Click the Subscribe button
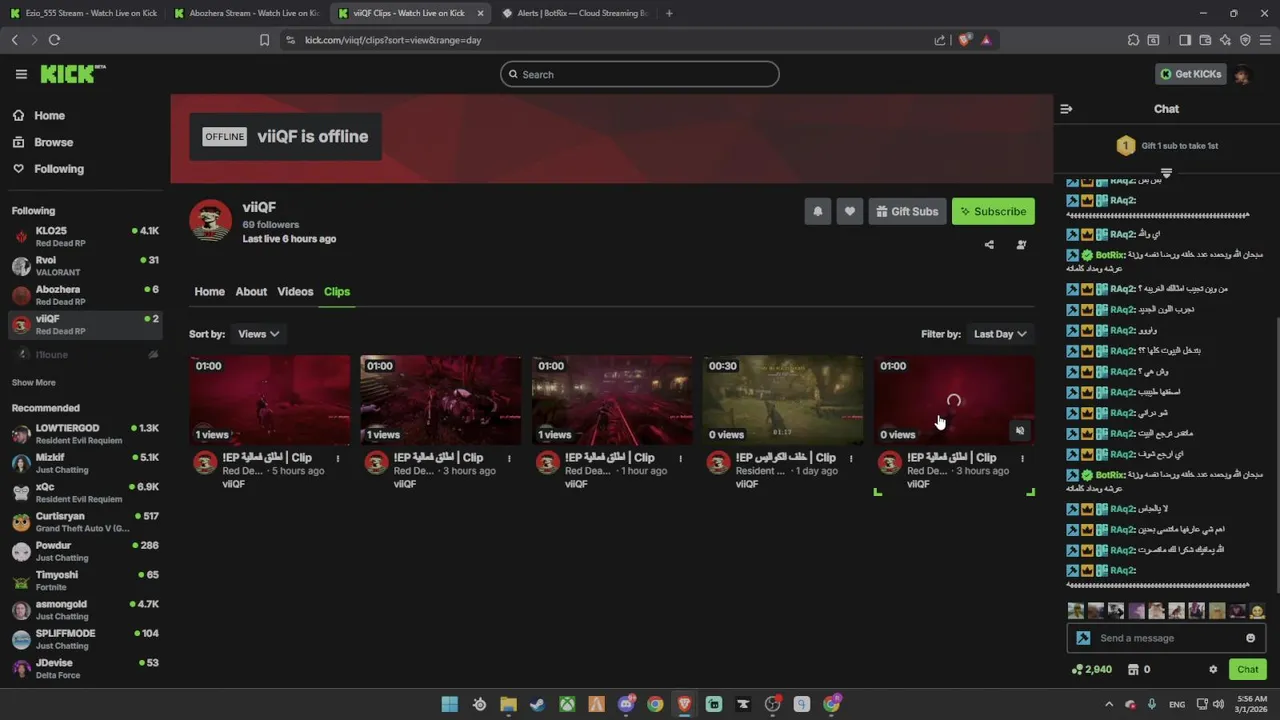The image size is (1280, 720). click(993, 211)
